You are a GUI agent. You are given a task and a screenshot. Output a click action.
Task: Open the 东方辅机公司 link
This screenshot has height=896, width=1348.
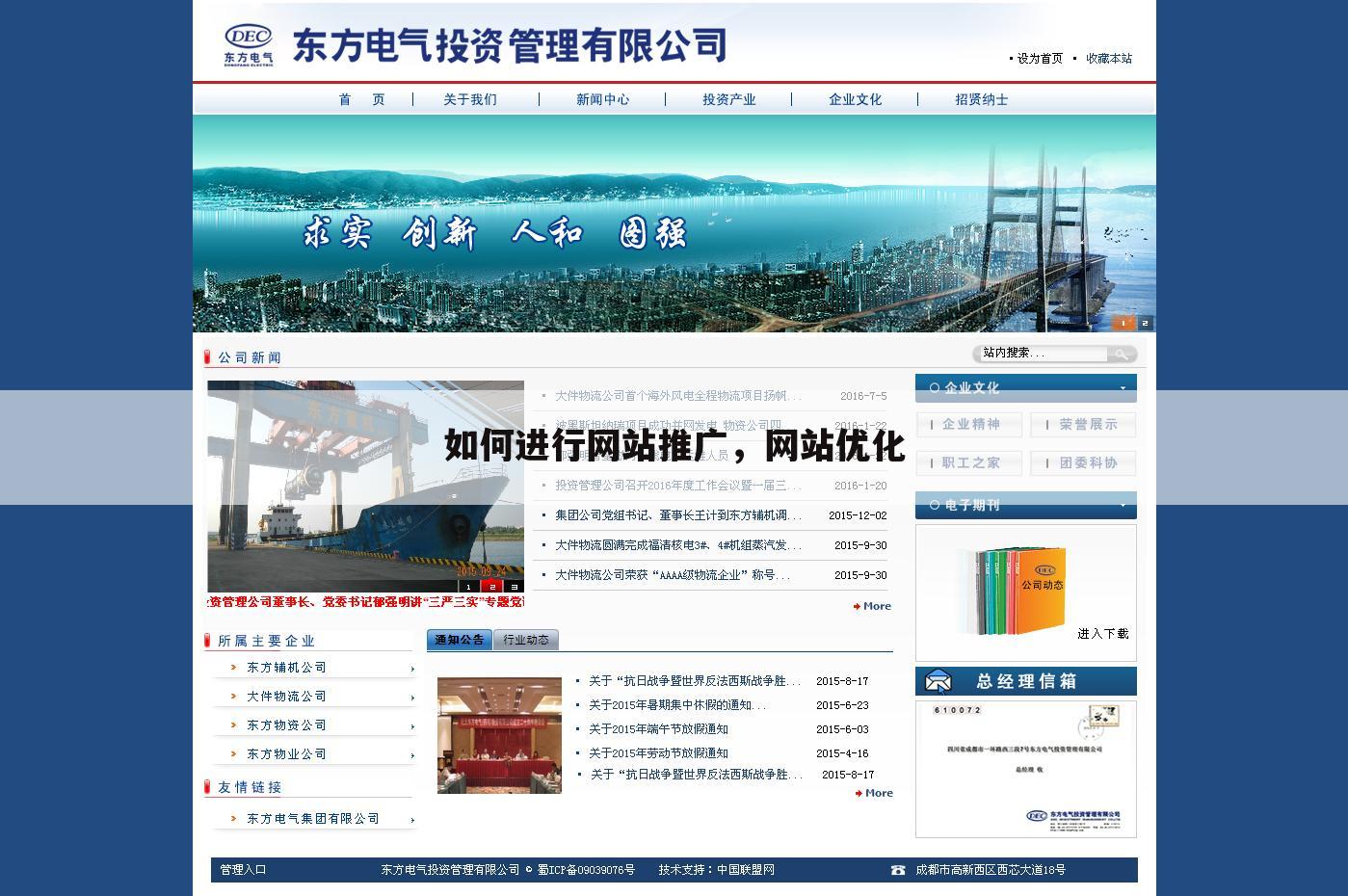[287, 668]
